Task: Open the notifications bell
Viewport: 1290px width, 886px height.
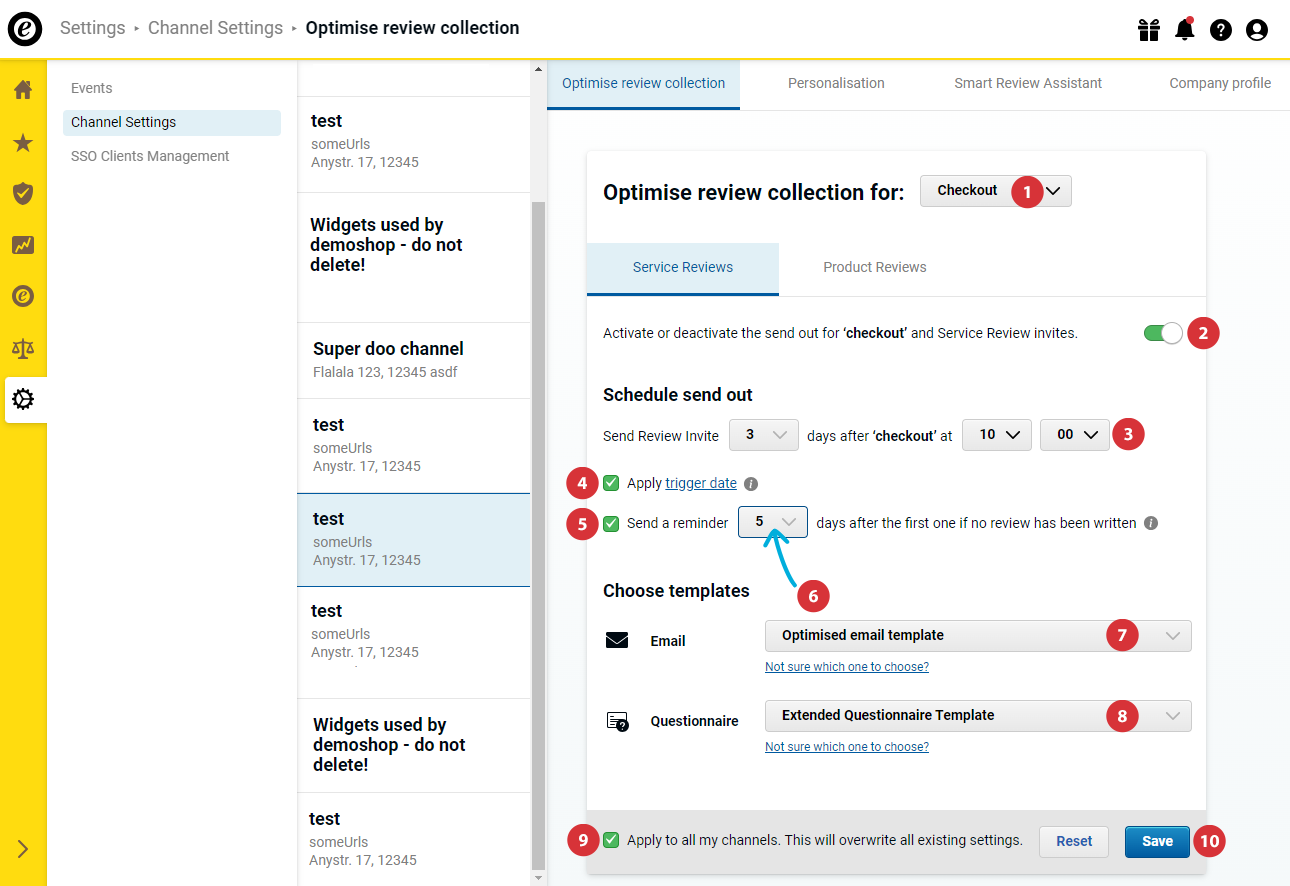Action: click(1185, 29)
